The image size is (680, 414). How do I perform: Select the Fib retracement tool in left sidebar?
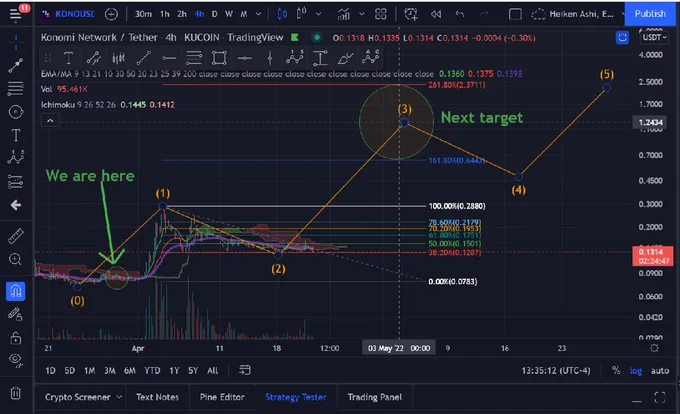[x=16, y=89]
